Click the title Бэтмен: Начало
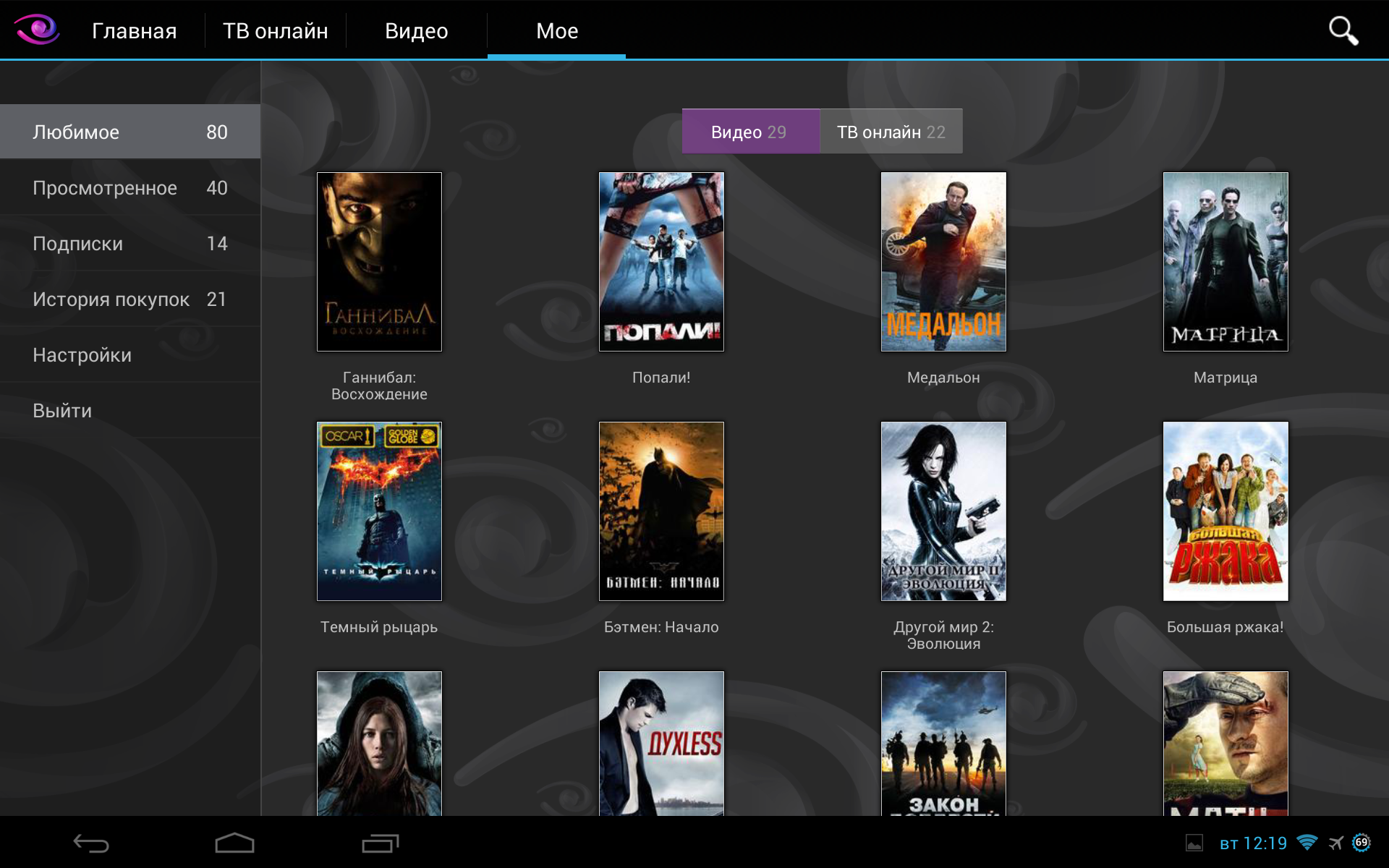Viewport: 1389px width, 868px height. point(661,627)
